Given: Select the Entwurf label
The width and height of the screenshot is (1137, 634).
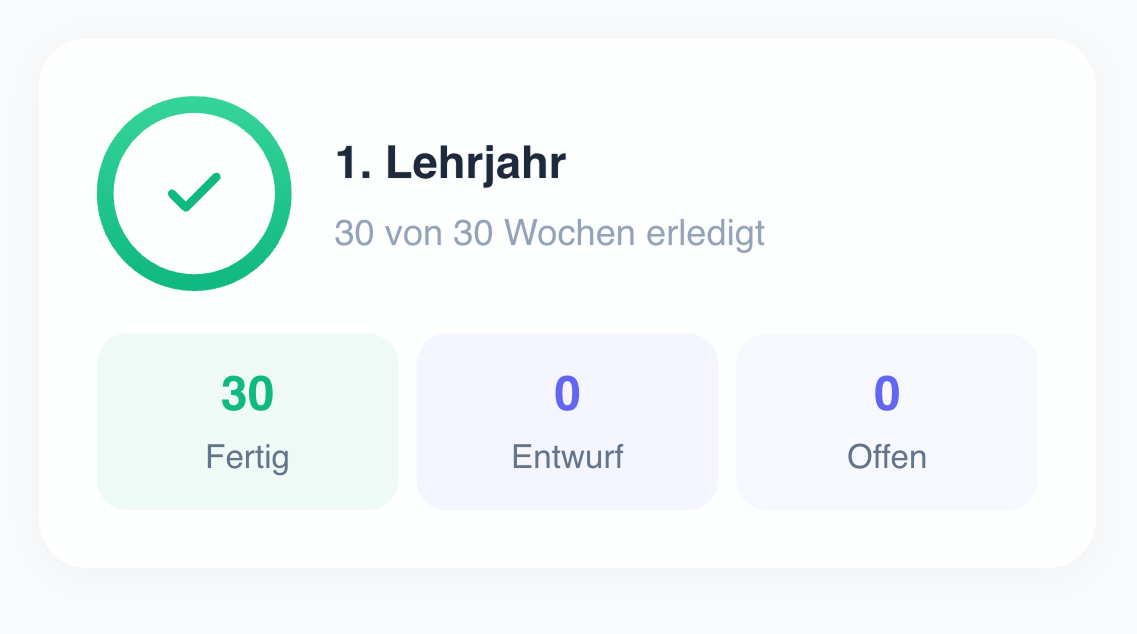Looking at the screenshot, I should (567, 457).
